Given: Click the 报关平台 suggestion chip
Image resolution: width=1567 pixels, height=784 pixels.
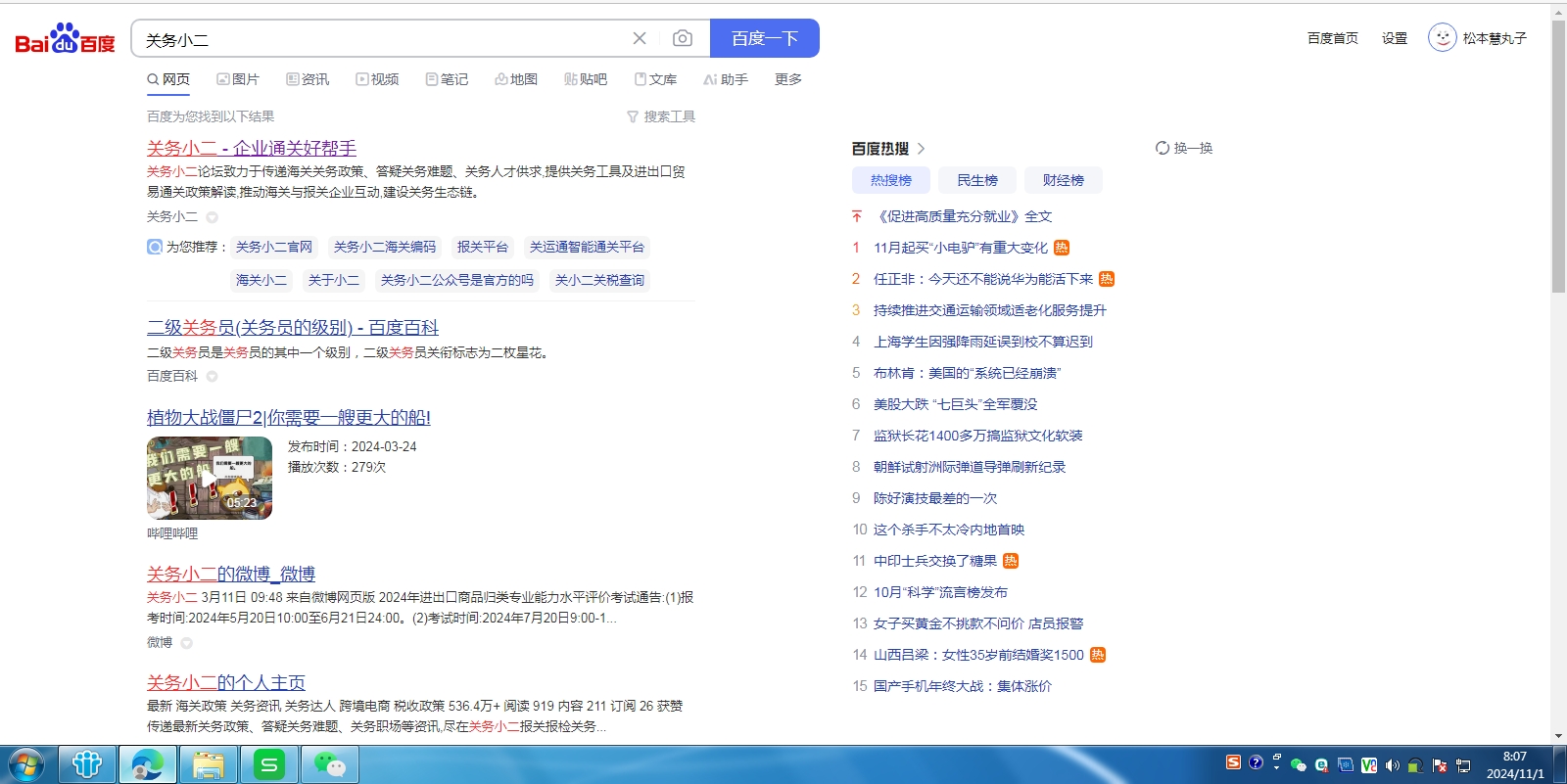Looking at the screenshot, I should (x=483, y=247).
